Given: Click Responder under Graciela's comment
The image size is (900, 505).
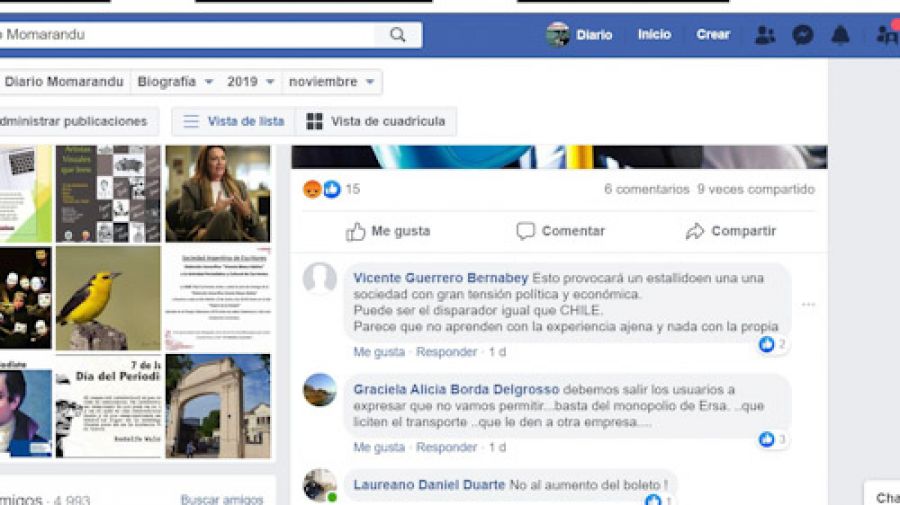Looking at the screenshot, I should click(446, 447).
